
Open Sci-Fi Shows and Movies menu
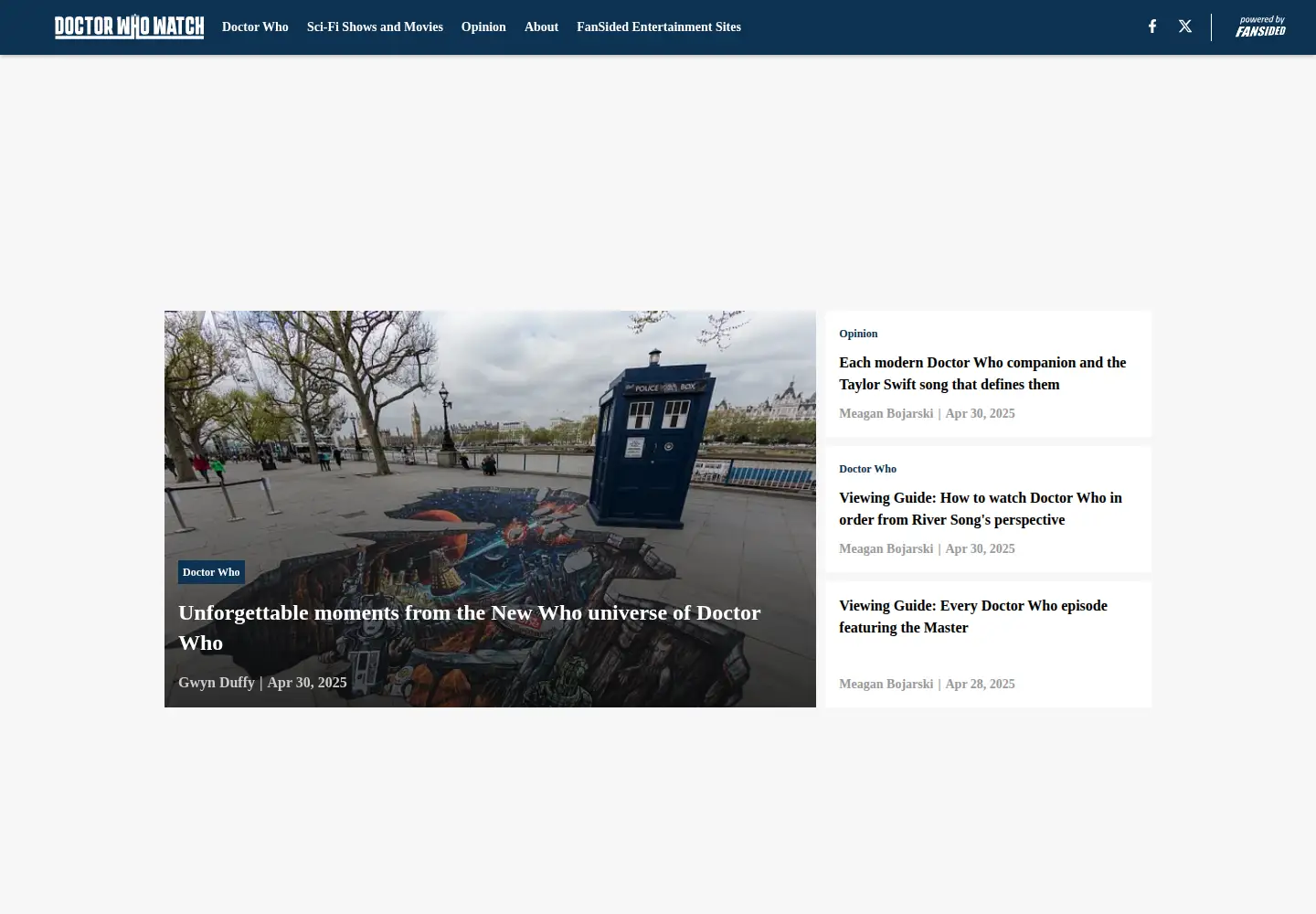click(x=375, y=27)
